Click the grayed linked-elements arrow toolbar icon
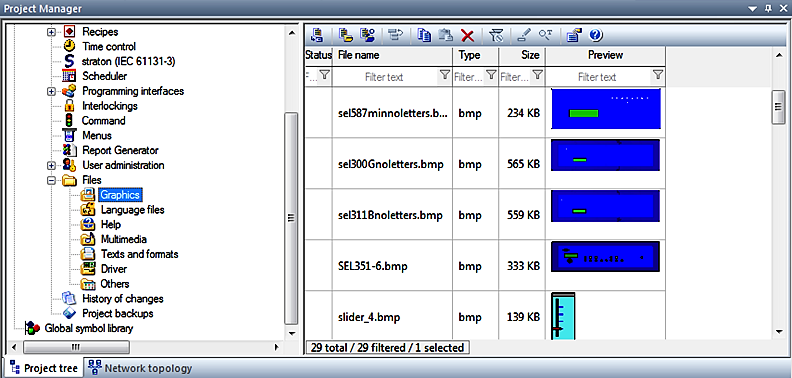The height and width of the screenshot is (378, 792). point(395,35)
